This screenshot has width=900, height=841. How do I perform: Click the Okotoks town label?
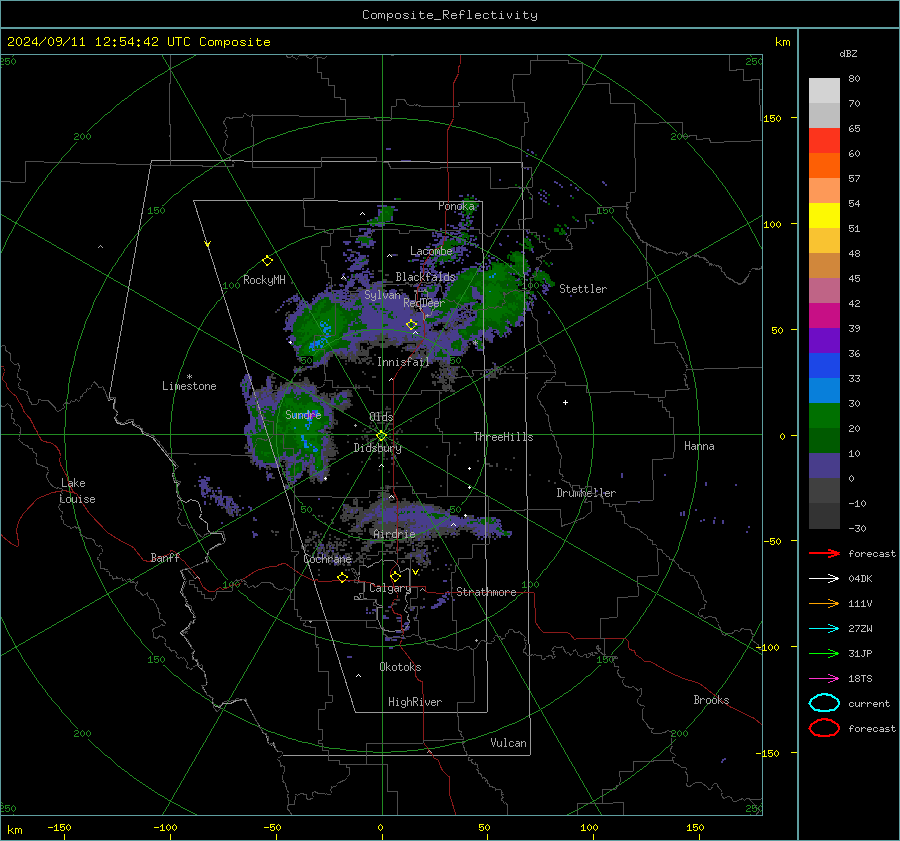point(400,667)
